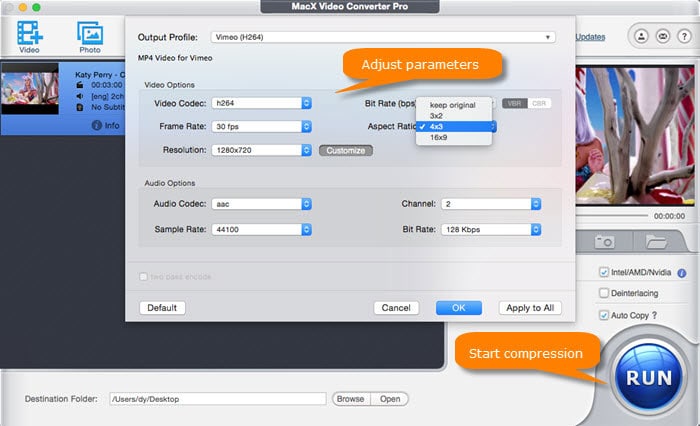Click the Auto Copy question mark
Screen dimensions: 700x426
654,315
